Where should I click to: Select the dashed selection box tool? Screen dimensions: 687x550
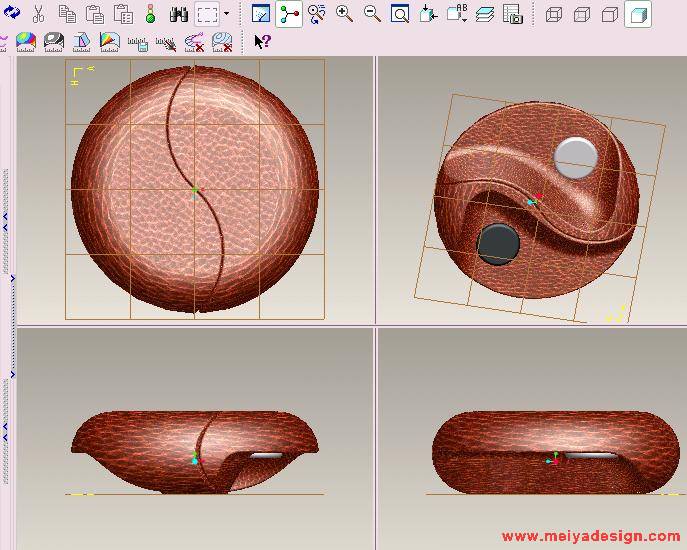[x=207, y=14]
